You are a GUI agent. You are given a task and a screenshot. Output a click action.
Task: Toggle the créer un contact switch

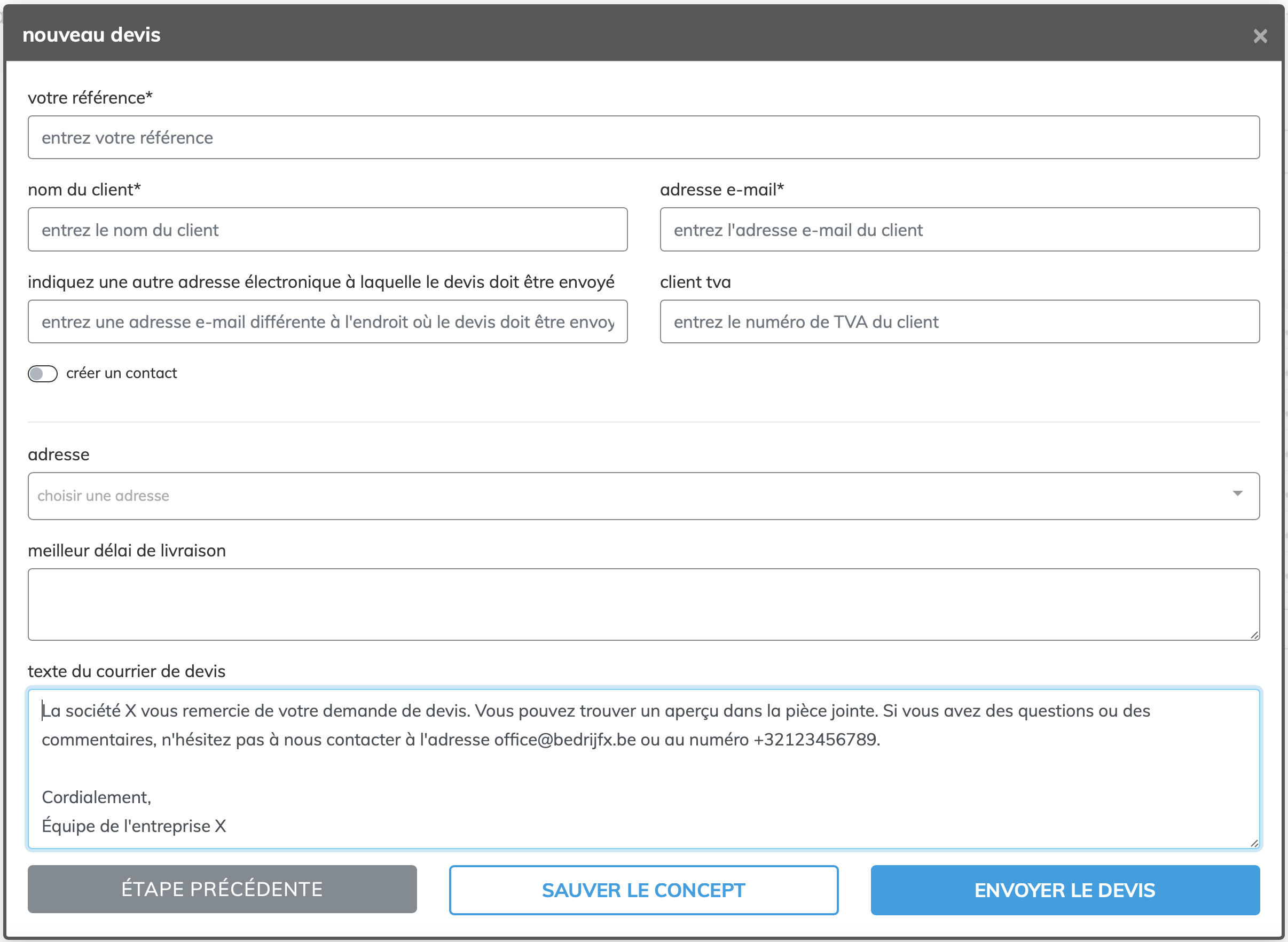tap(43, 373)
